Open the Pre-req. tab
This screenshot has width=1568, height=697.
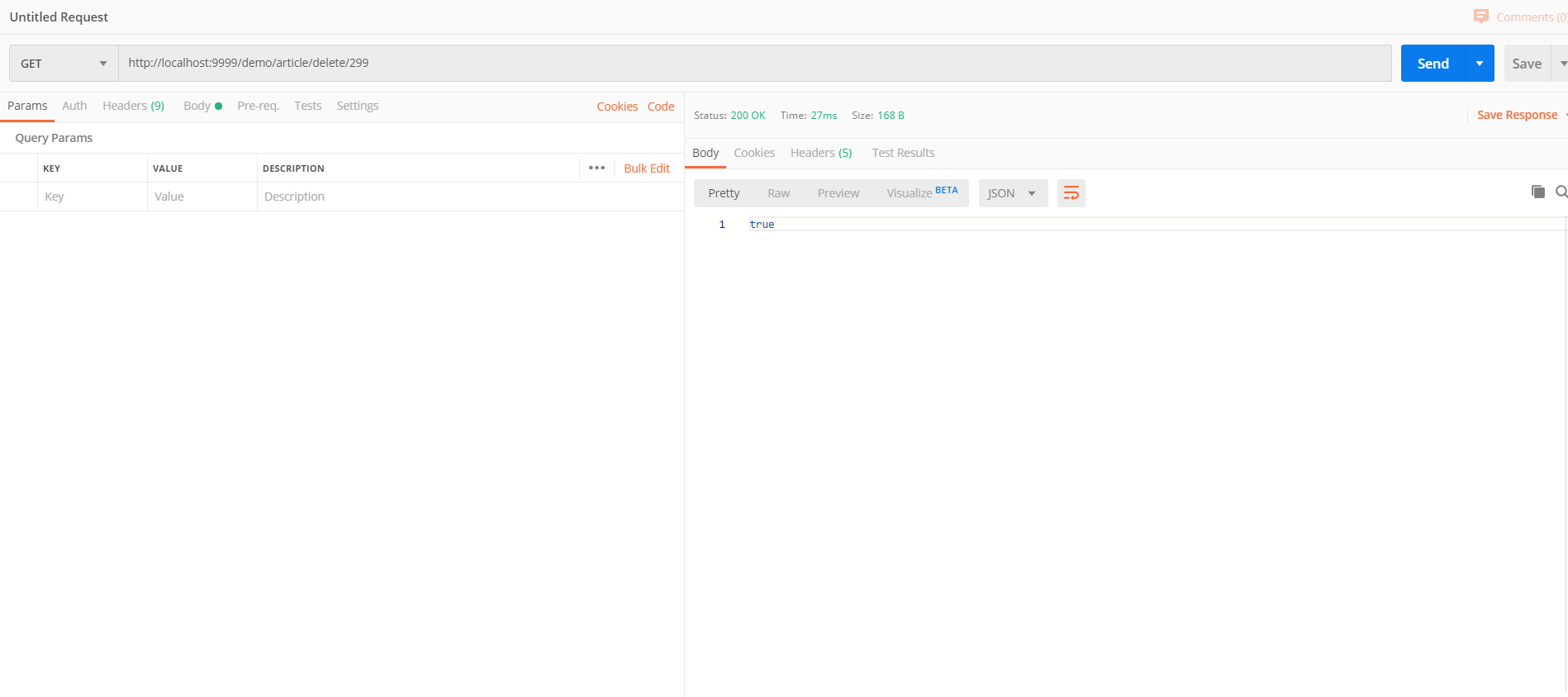(258, 106)
